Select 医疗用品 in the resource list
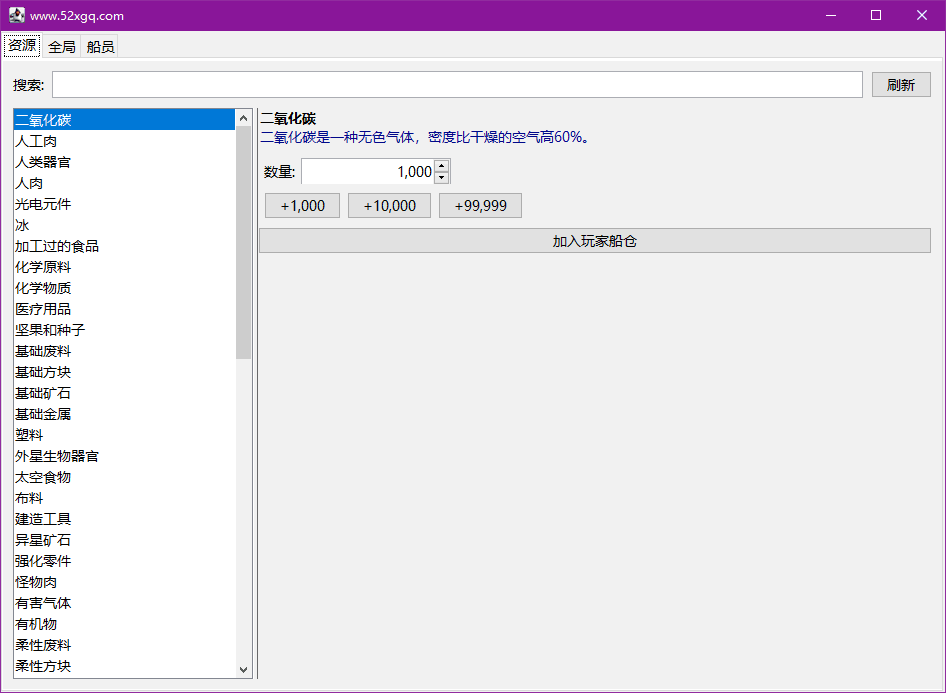 point(124,309)
